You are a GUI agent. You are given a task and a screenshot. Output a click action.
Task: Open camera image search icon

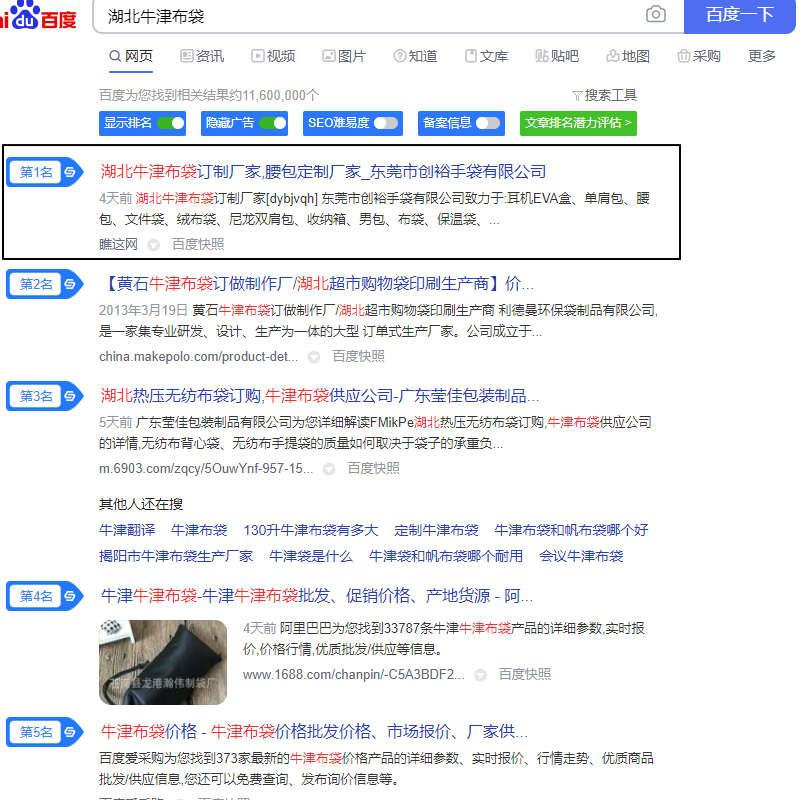point(656,14)
